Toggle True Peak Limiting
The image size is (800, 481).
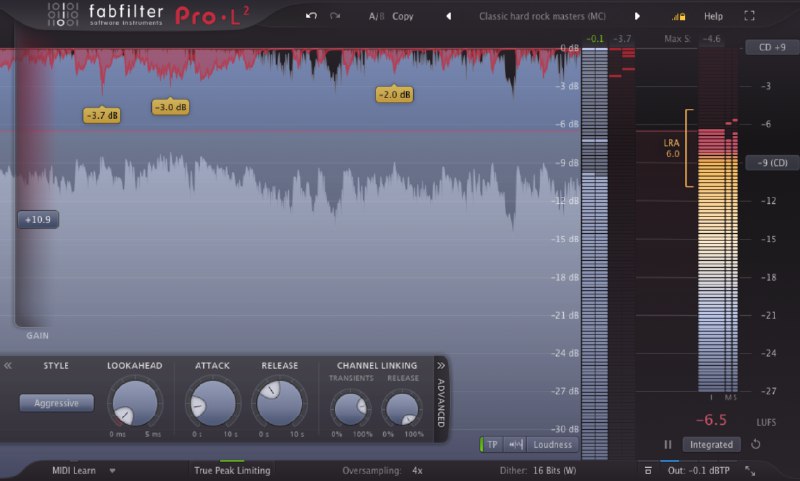point(232,470)
